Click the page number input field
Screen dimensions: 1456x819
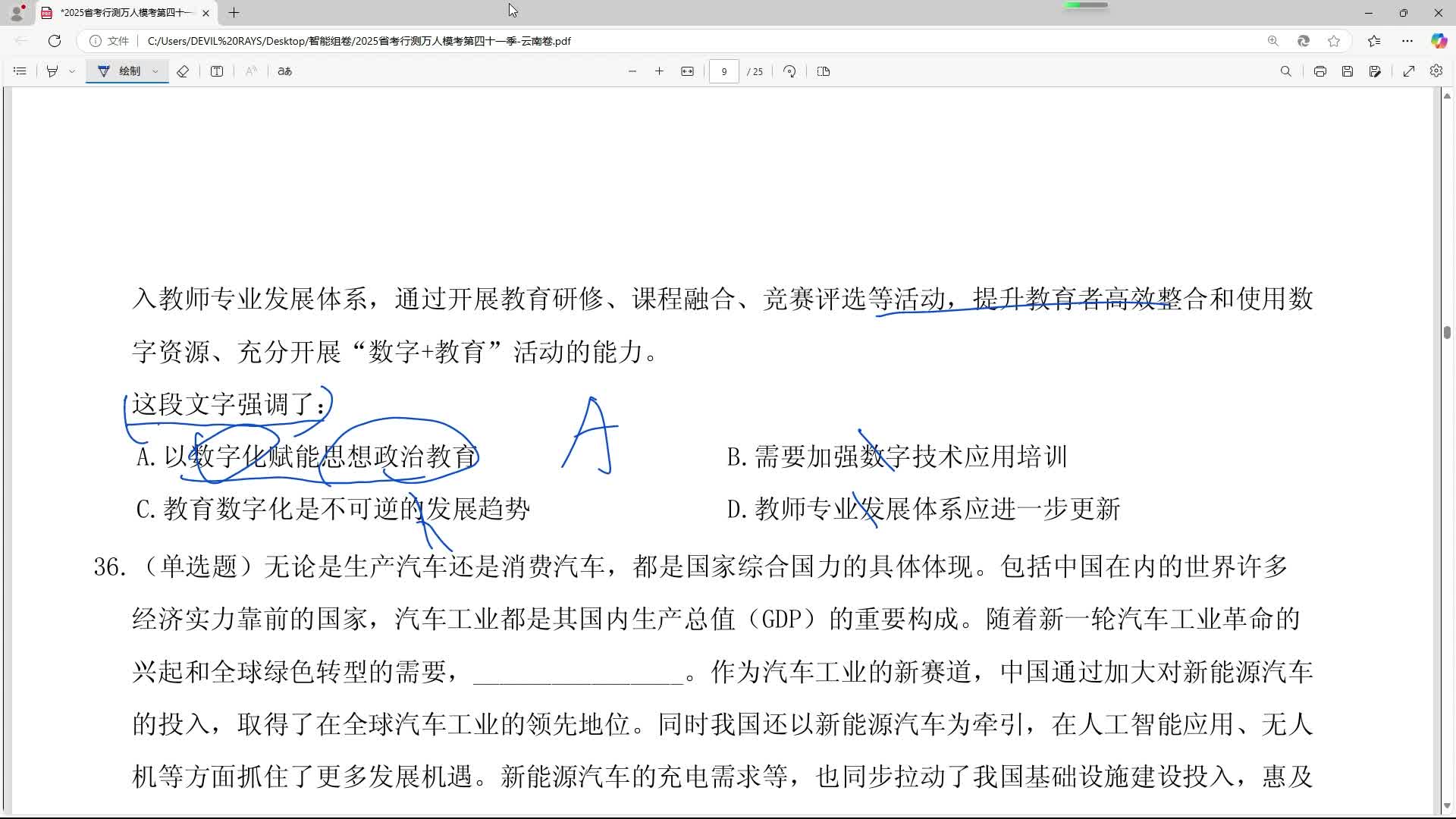[x=724, y=71]
